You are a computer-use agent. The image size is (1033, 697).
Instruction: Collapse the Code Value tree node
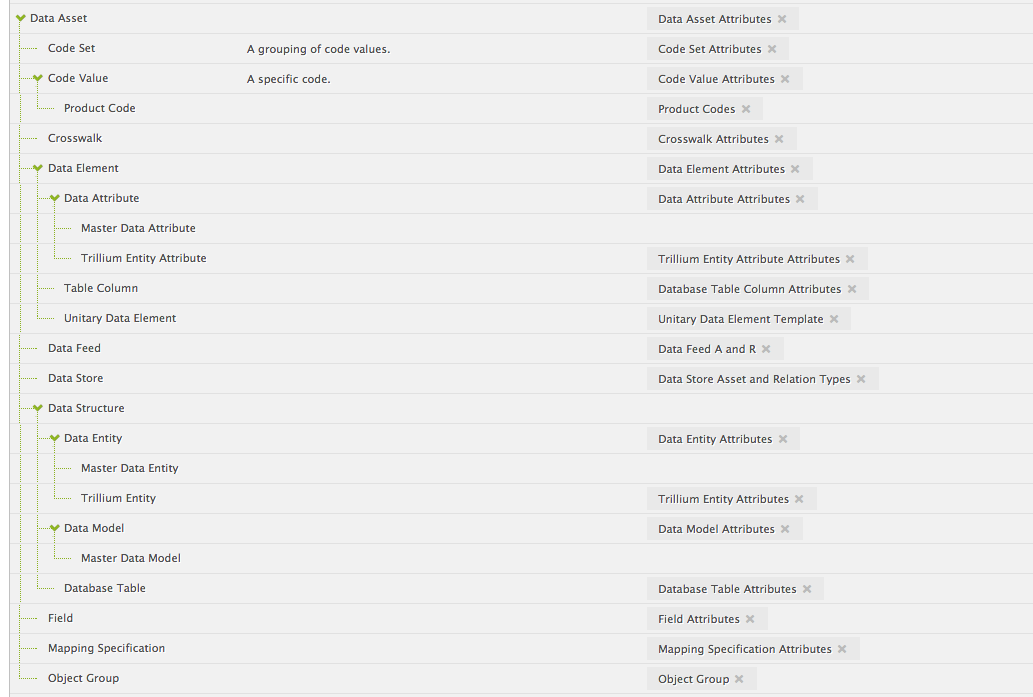point(38,78)
